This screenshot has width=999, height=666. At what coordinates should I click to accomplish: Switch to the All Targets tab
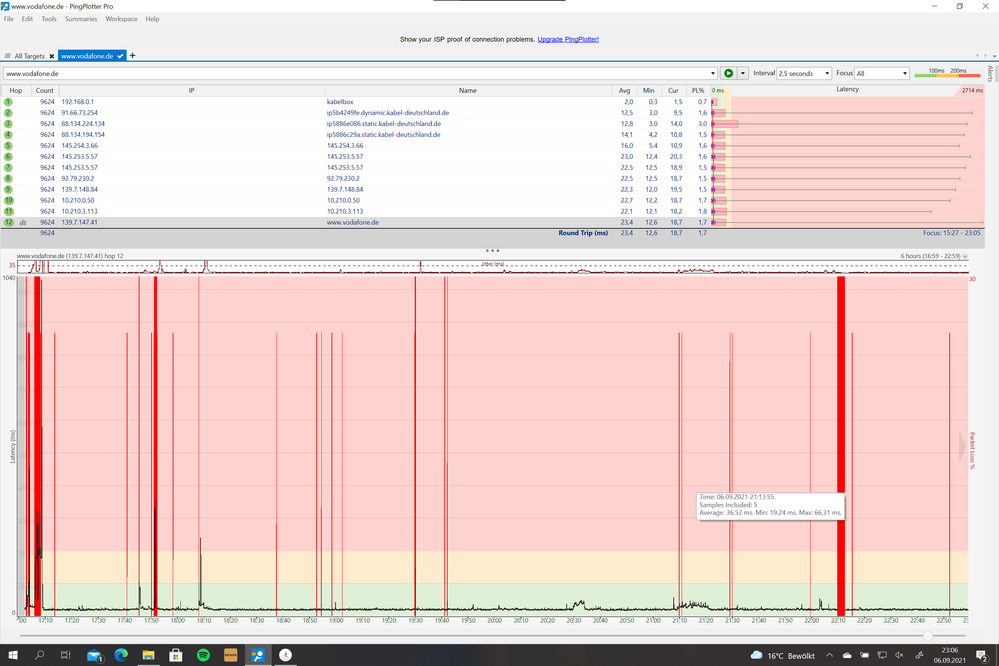[28, 56]
